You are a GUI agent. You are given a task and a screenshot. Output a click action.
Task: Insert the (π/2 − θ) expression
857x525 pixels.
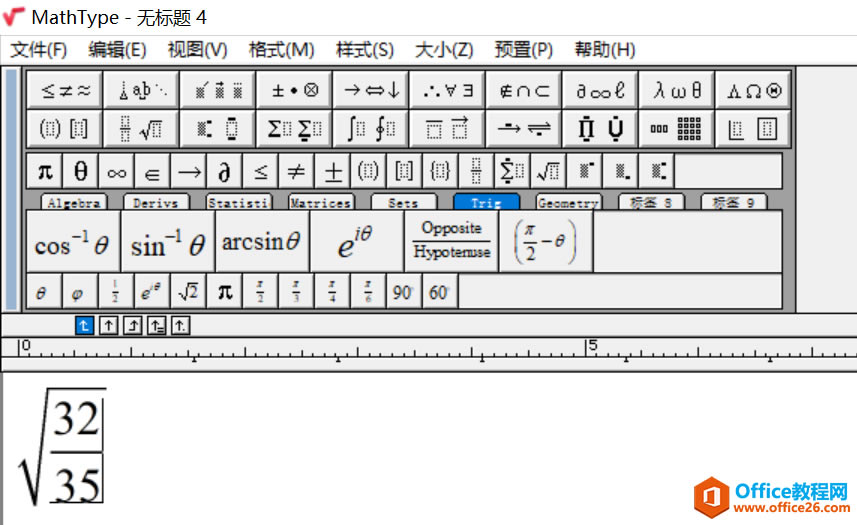pos(546,242)
